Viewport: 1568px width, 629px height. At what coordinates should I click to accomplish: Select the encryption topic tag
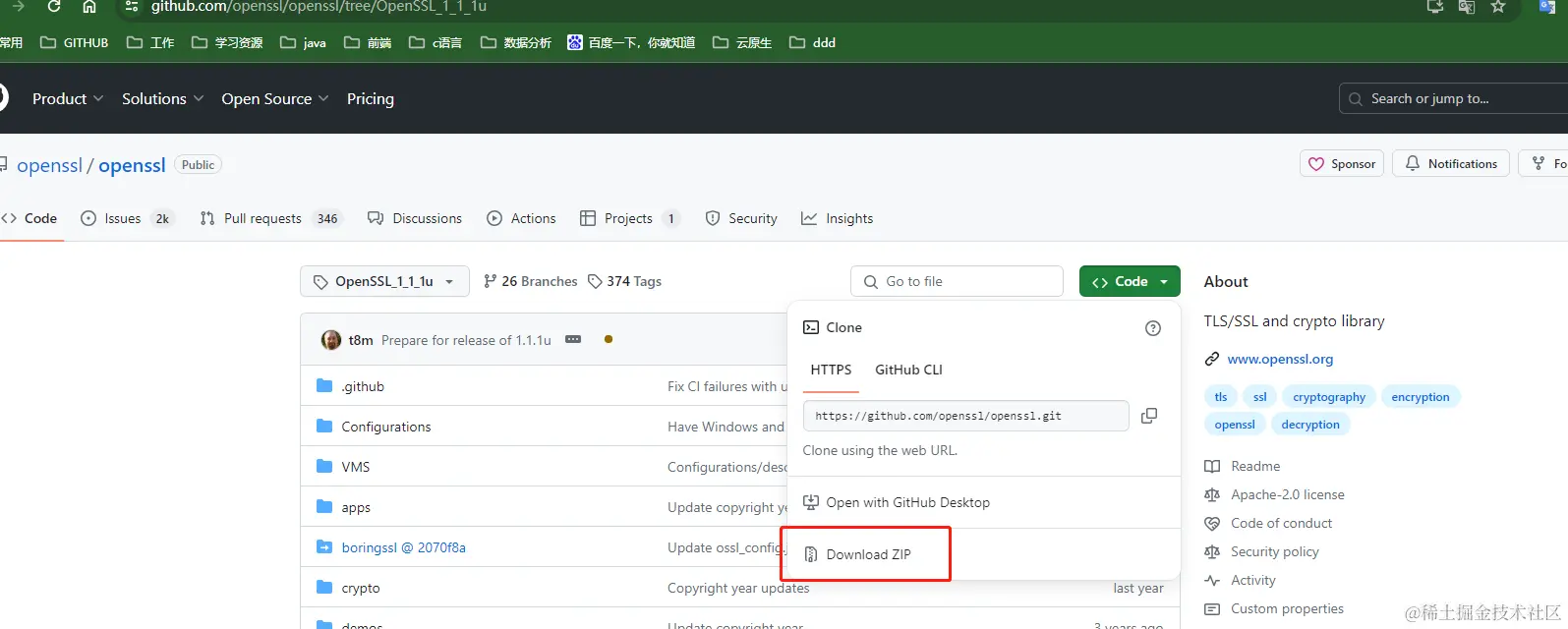[x=1421, y=397]
